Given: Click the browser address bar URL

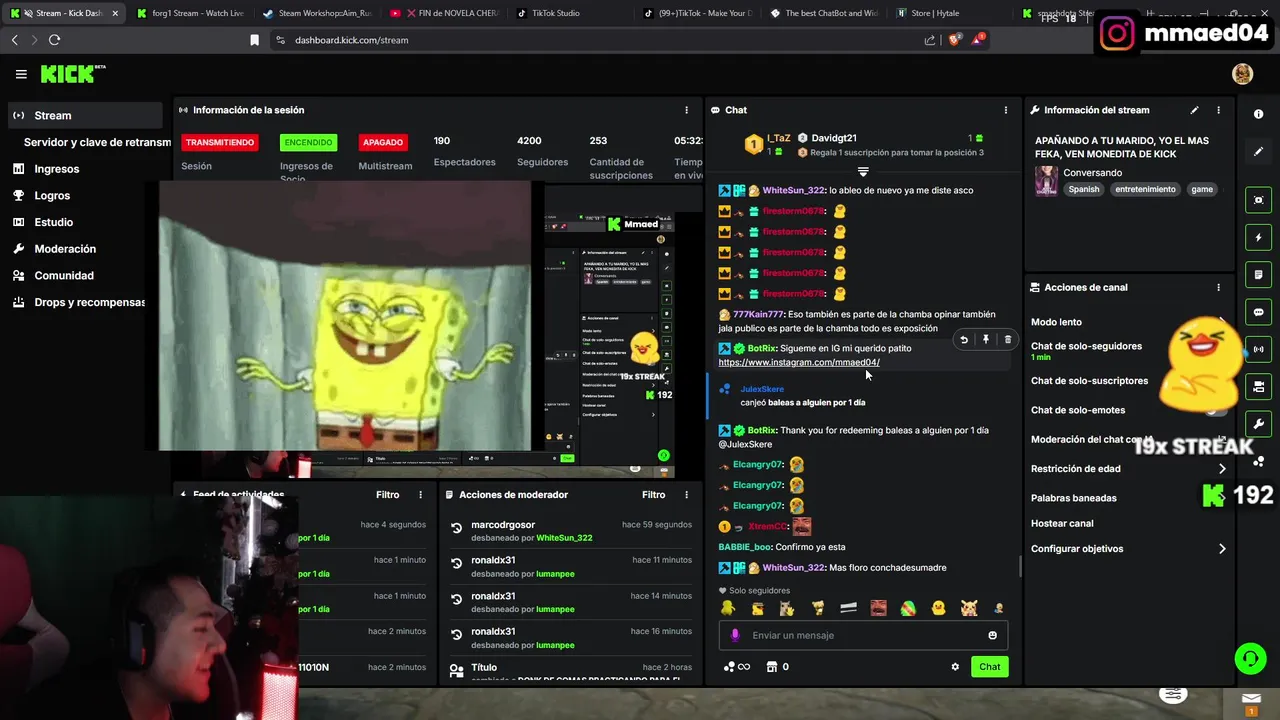Looking at the screenshot, I should pos(351,40).
